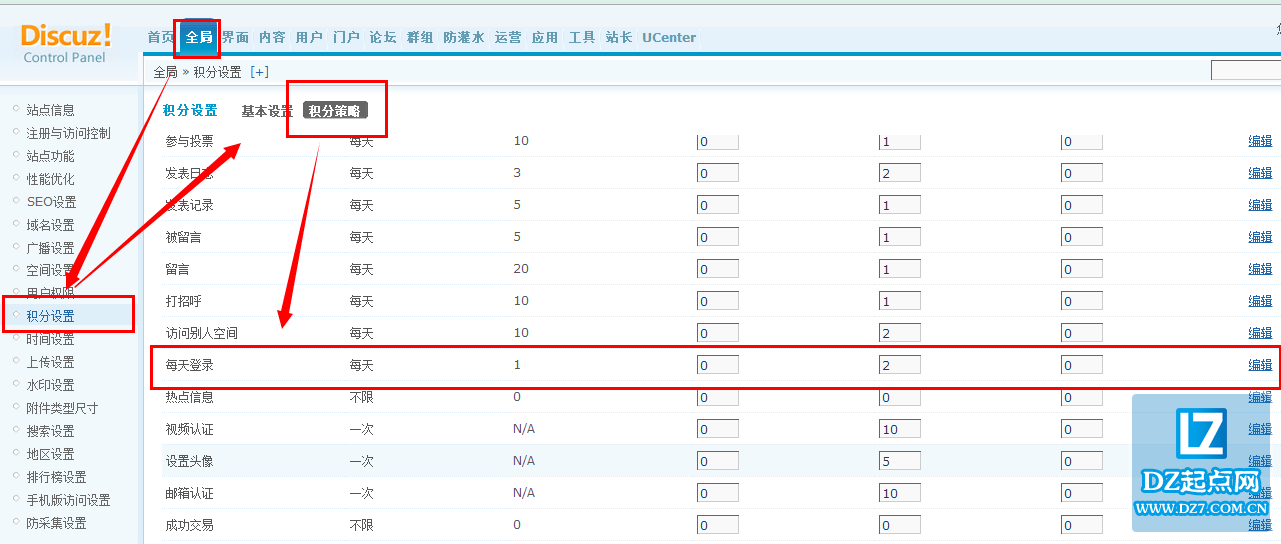This screenshot has height=544, width=1281.
Task: Open 水印设置 in the sidebar
Action: [50, 385]
